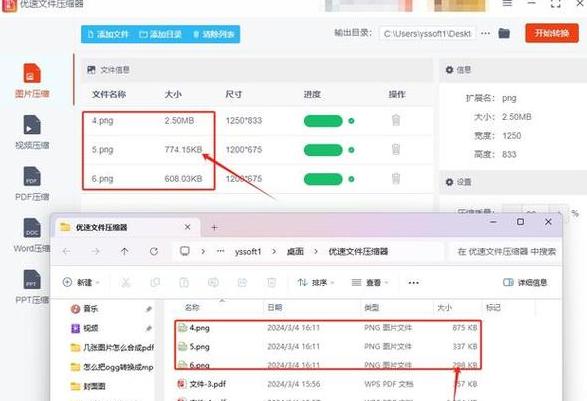
Task: Click the orange 开始转换 start button
Action: [x=552, y=33]
